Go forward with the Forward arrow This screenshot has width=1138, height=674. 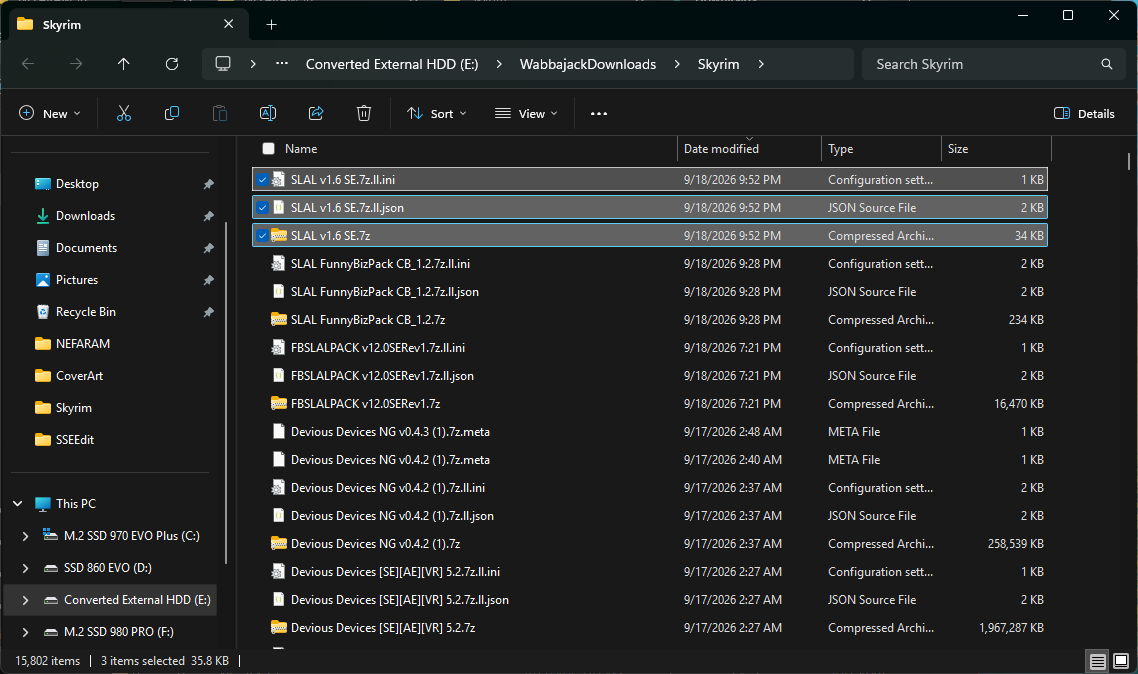[x=76, y=65]
